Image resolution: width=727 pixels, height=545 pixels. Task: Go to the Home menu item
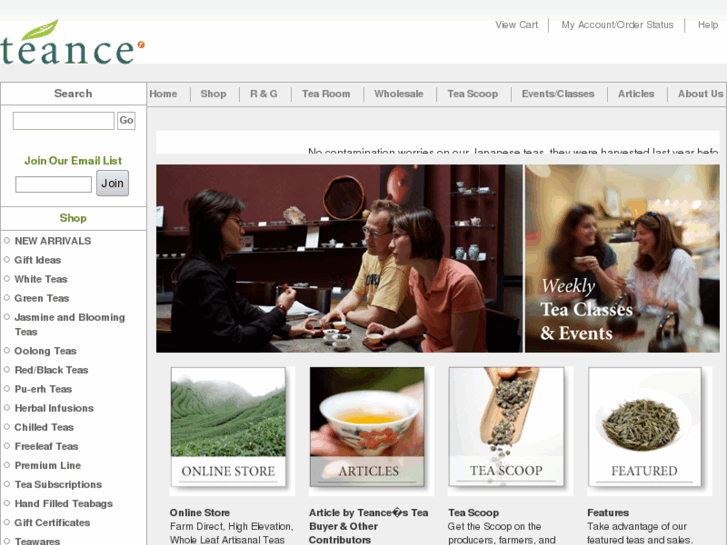point(163,94)
